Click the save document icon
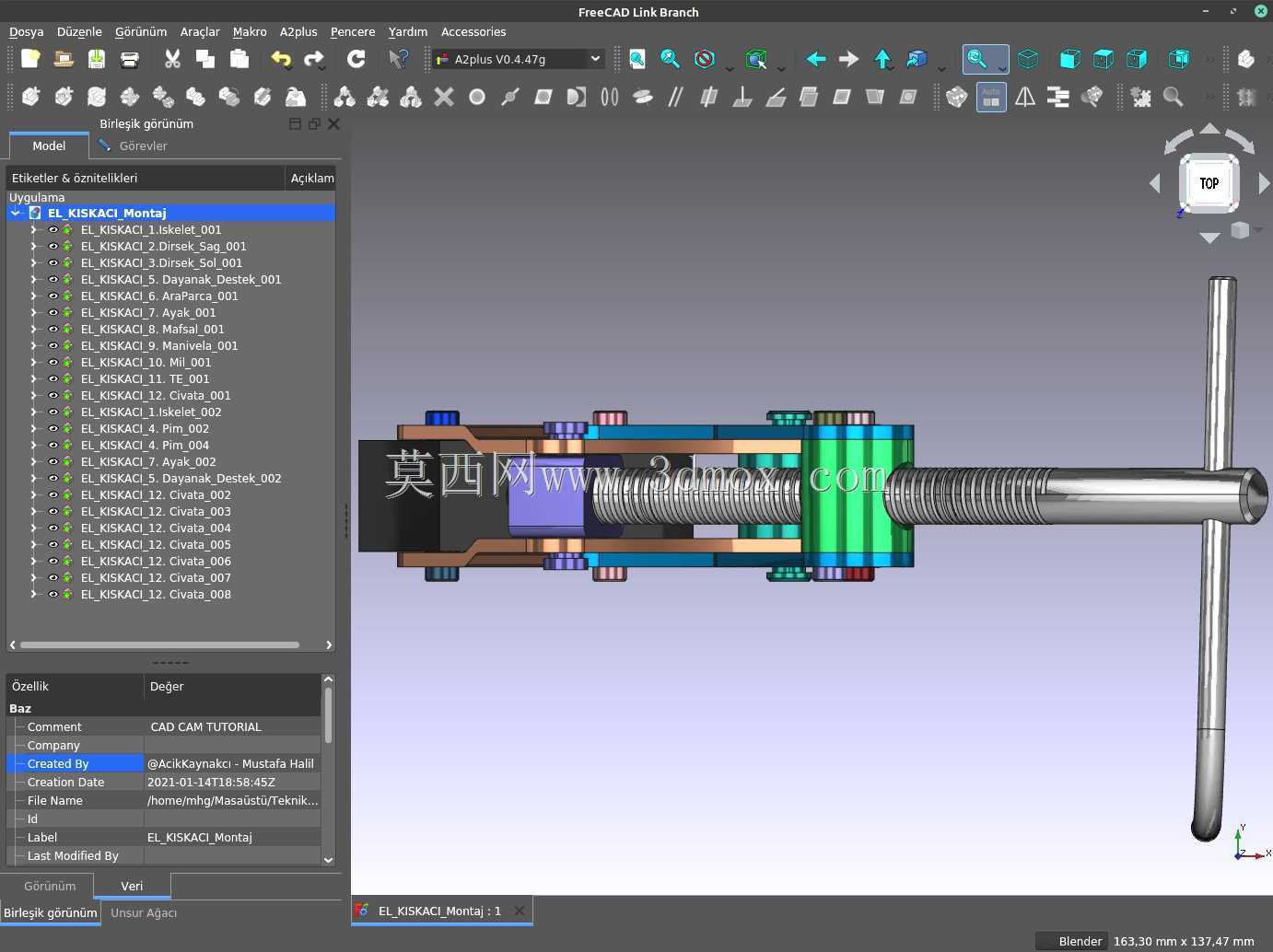1273x952 pixels. click(97, 59)
